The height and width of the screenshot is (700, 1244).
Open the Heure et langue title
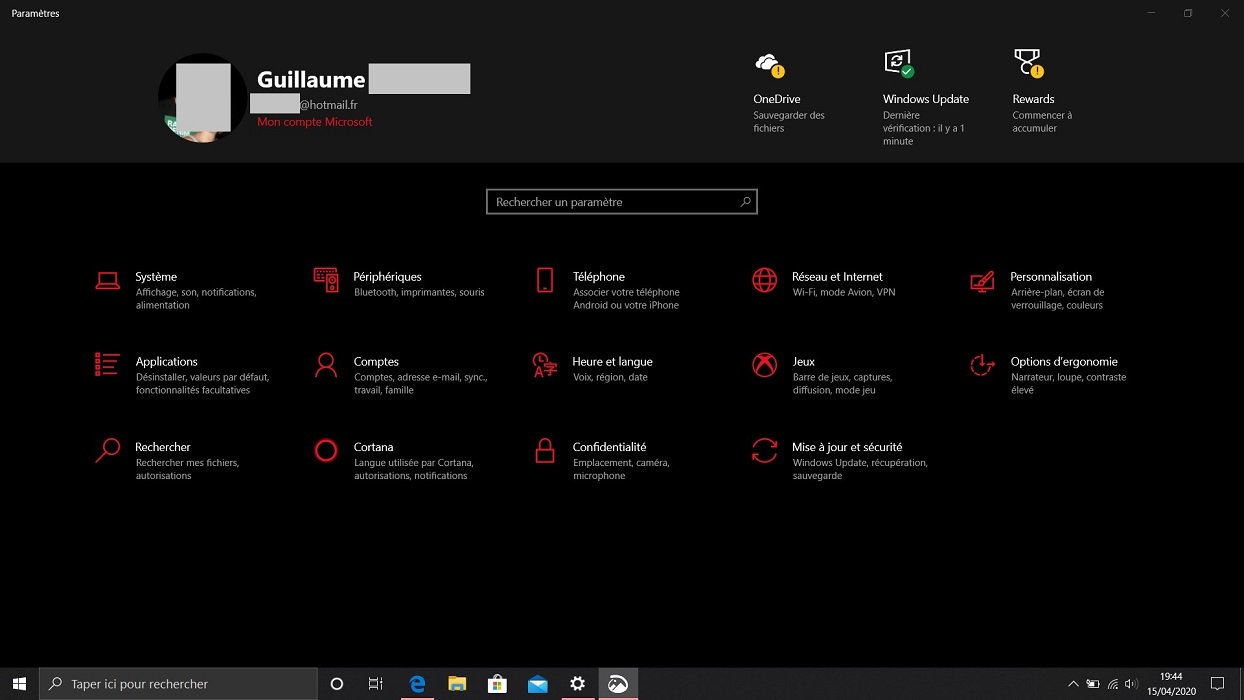coord(613,362)
